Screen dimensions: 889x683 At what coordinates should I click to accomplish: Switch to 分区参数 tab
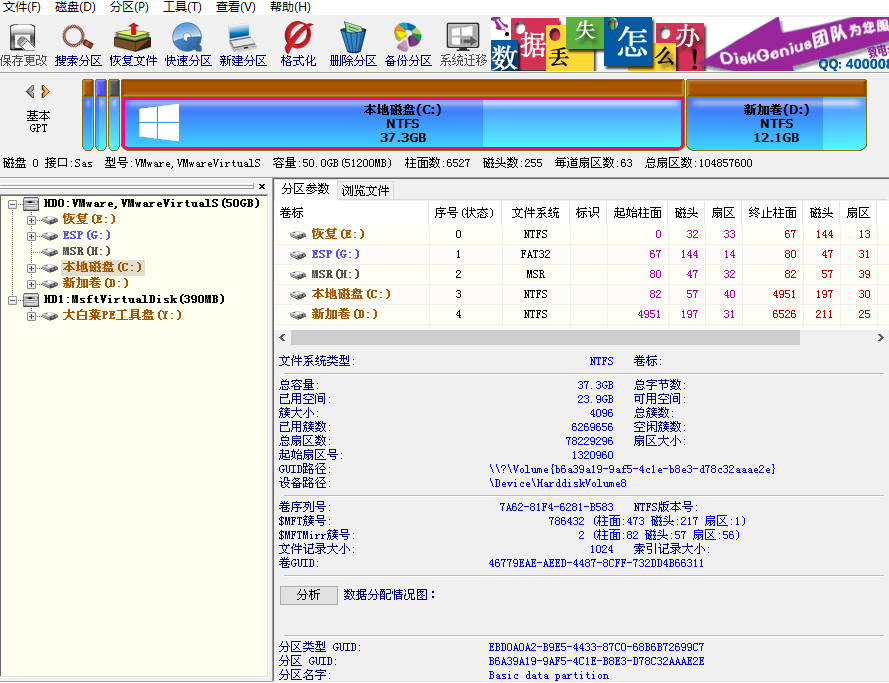305,189
